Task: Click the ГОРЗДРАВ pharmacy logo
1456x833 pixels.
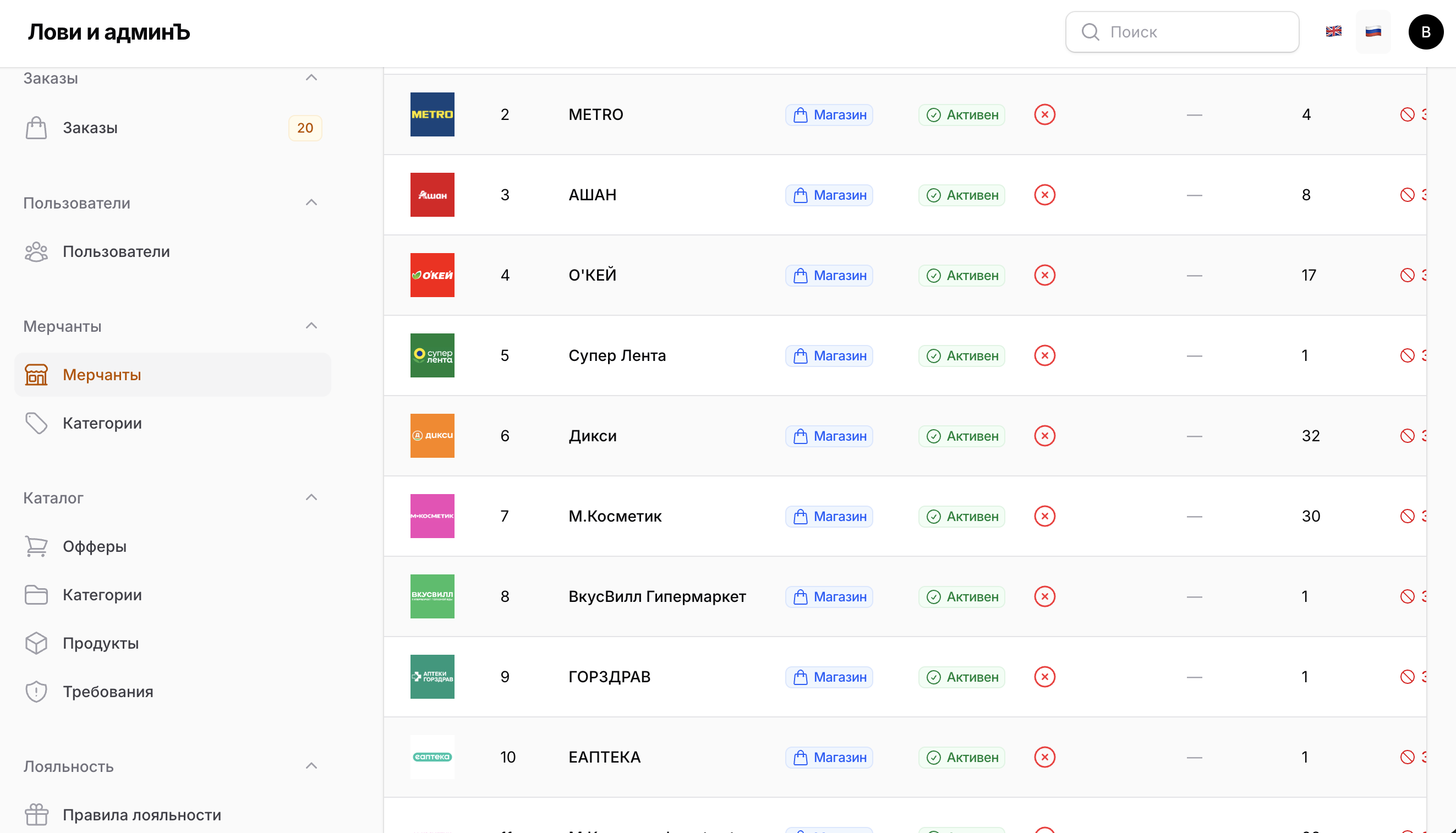Action: point(432,677)
